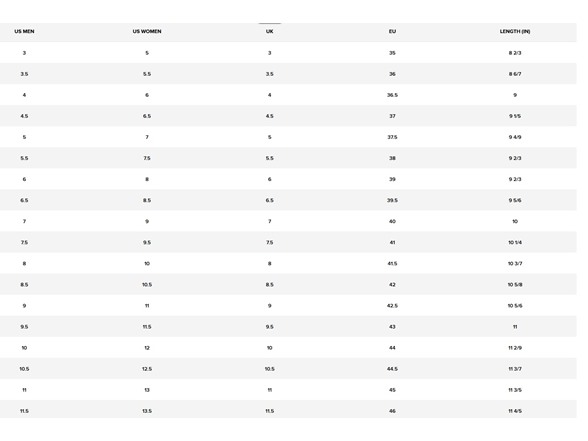Viewport: 588px width, 441px height.
Task: Click the EU size 39.5 cell
Action: point(392,201)
